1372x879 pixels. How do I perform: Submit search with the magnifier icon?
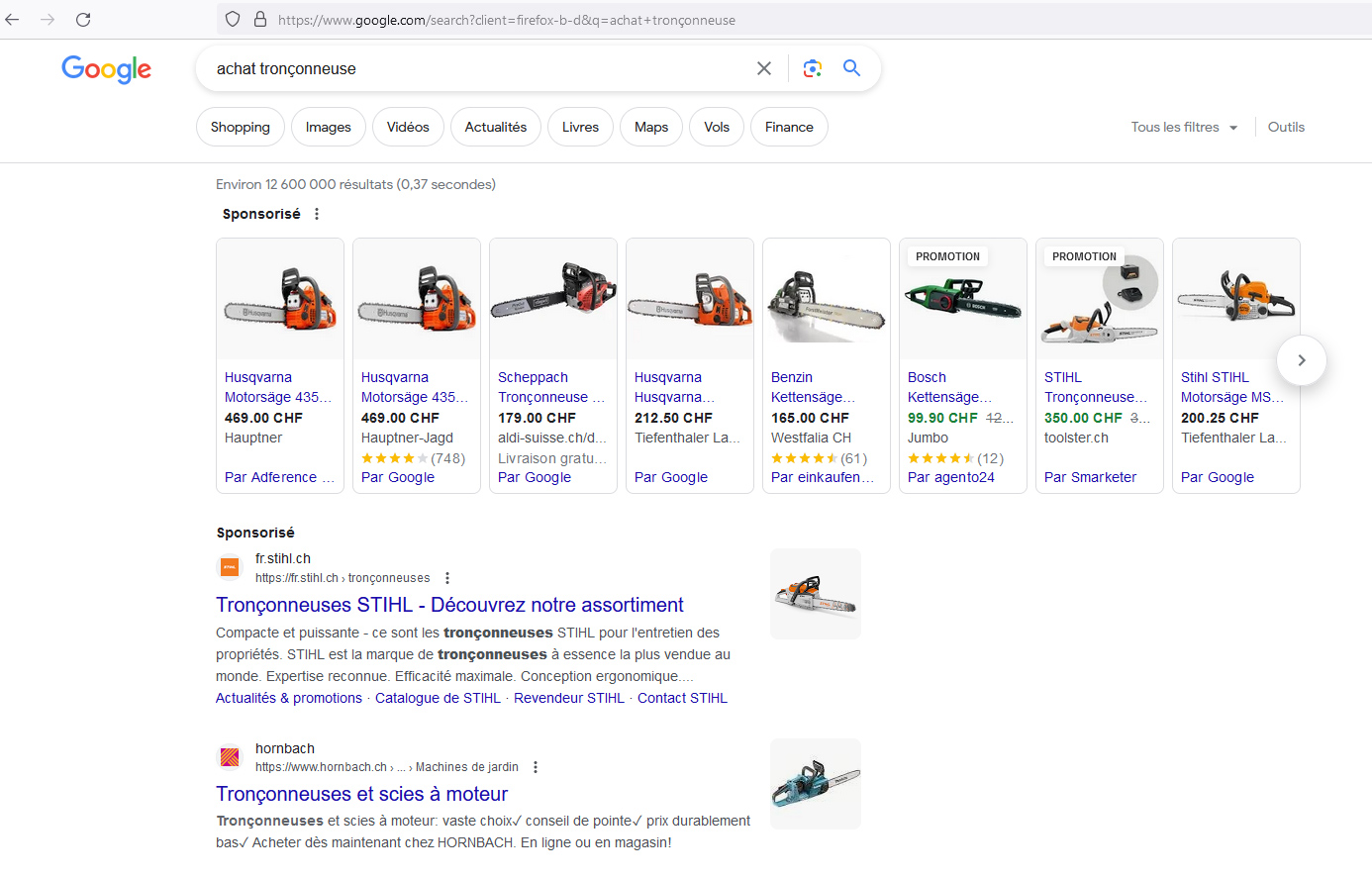point(851,68)
